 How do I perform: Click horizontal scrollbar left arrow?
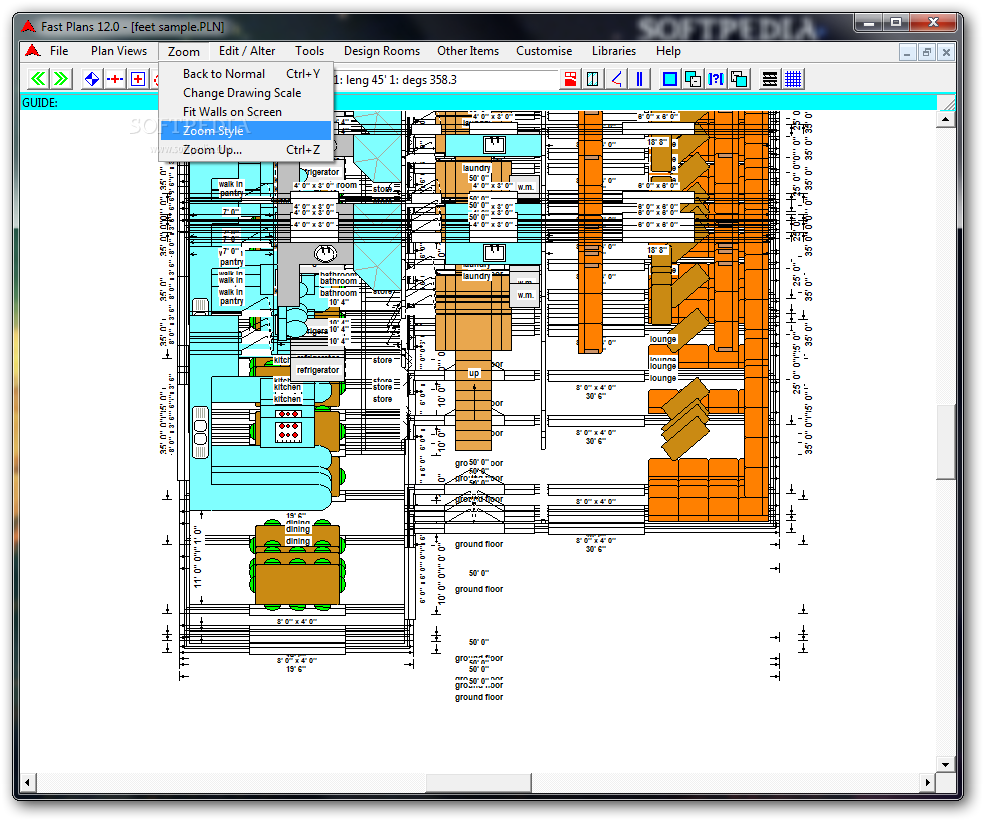click(x=28, y=783)
